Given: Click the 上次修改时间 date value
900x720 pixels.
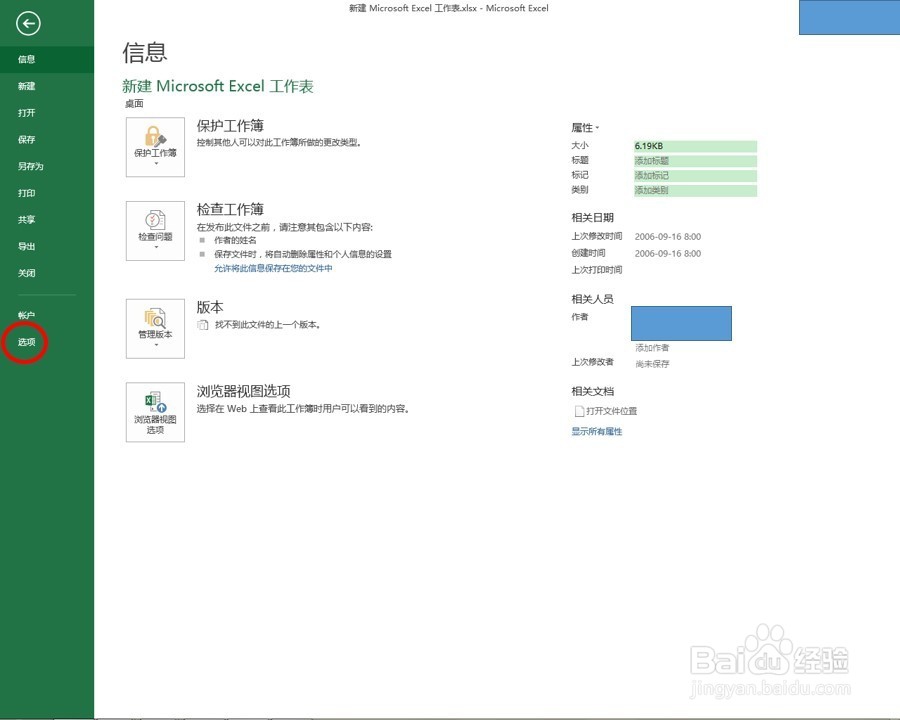Looking at the screenshot, I should pyautogui.click(x=668, y=237).
